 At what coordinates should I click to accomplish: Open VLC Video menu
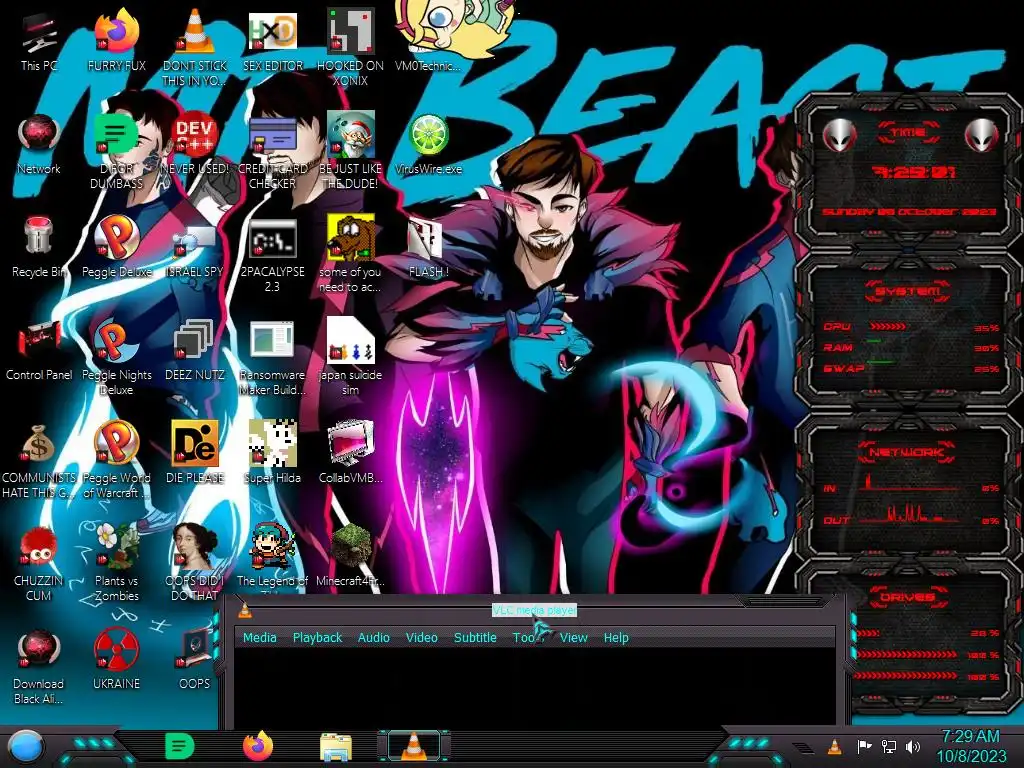(421, 637)
